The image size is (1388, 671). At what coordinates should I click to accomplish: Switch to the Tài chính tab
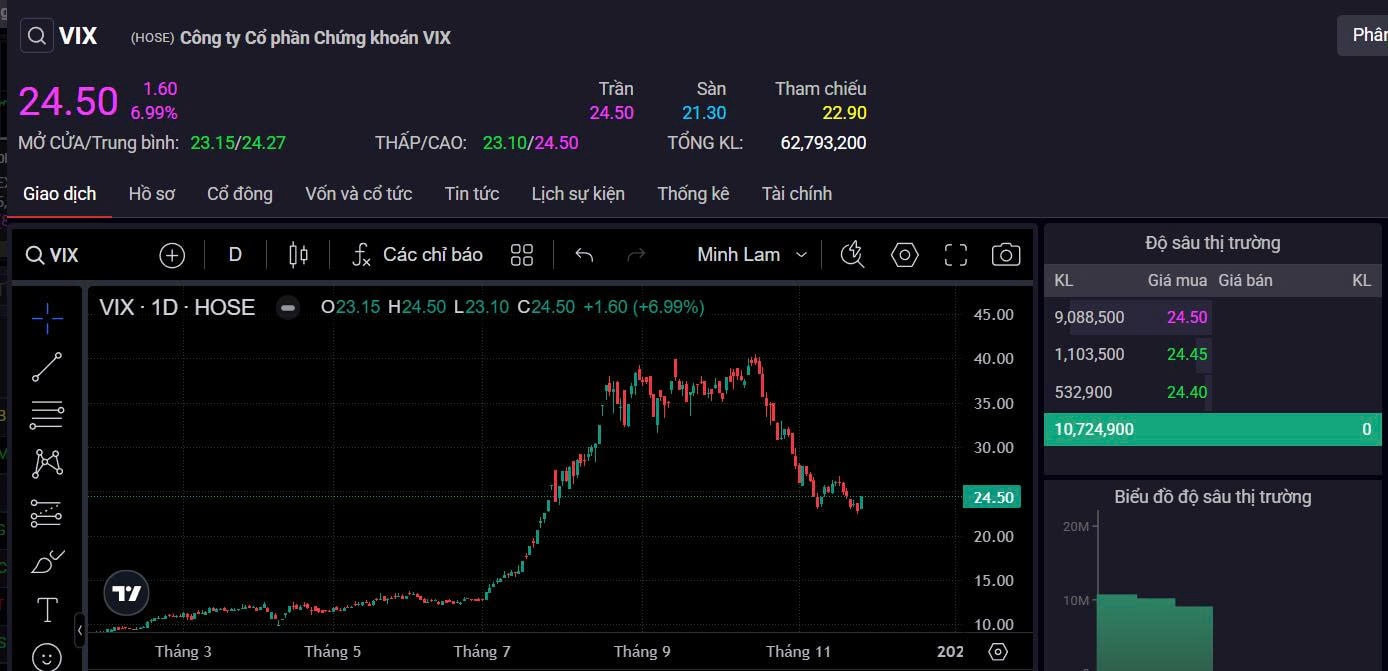point(796,194)
